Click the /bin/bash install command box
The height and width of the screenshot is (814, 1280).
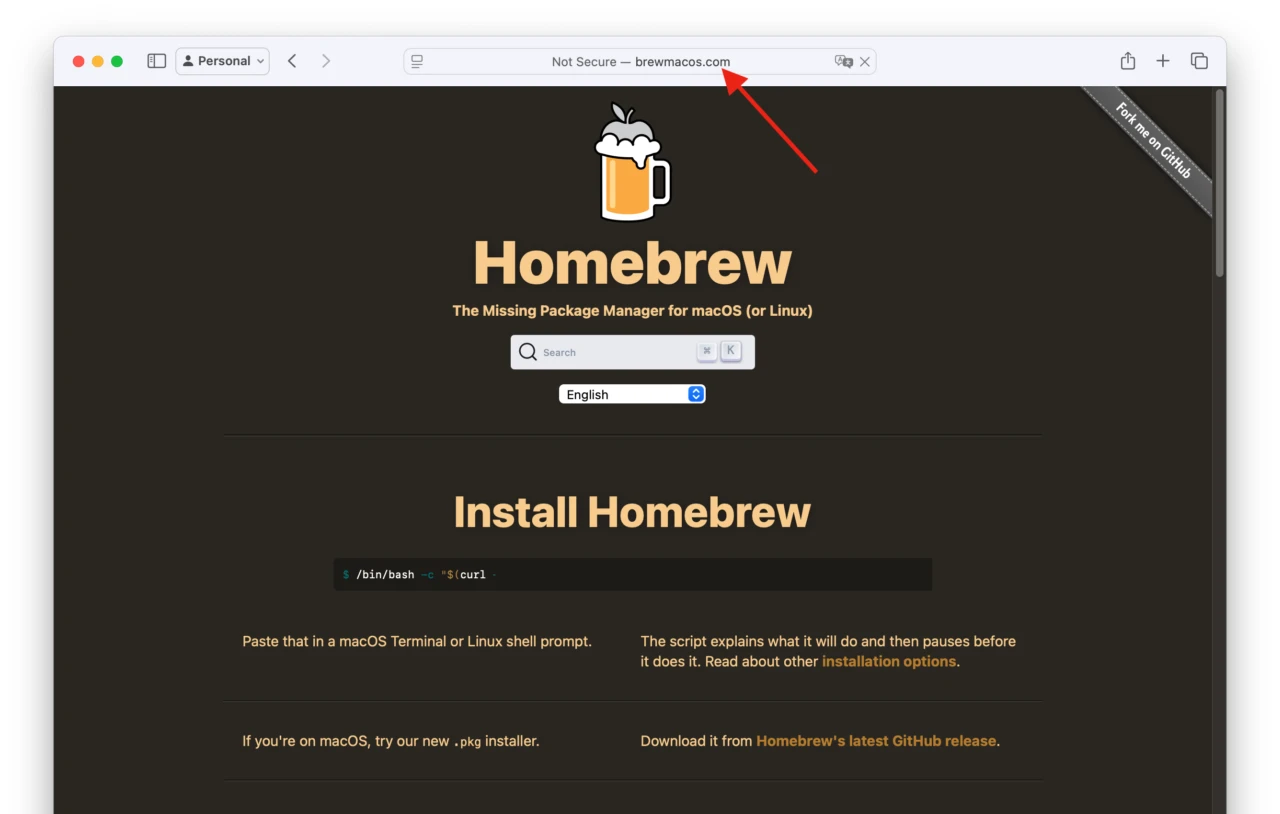tap(632, 574)
